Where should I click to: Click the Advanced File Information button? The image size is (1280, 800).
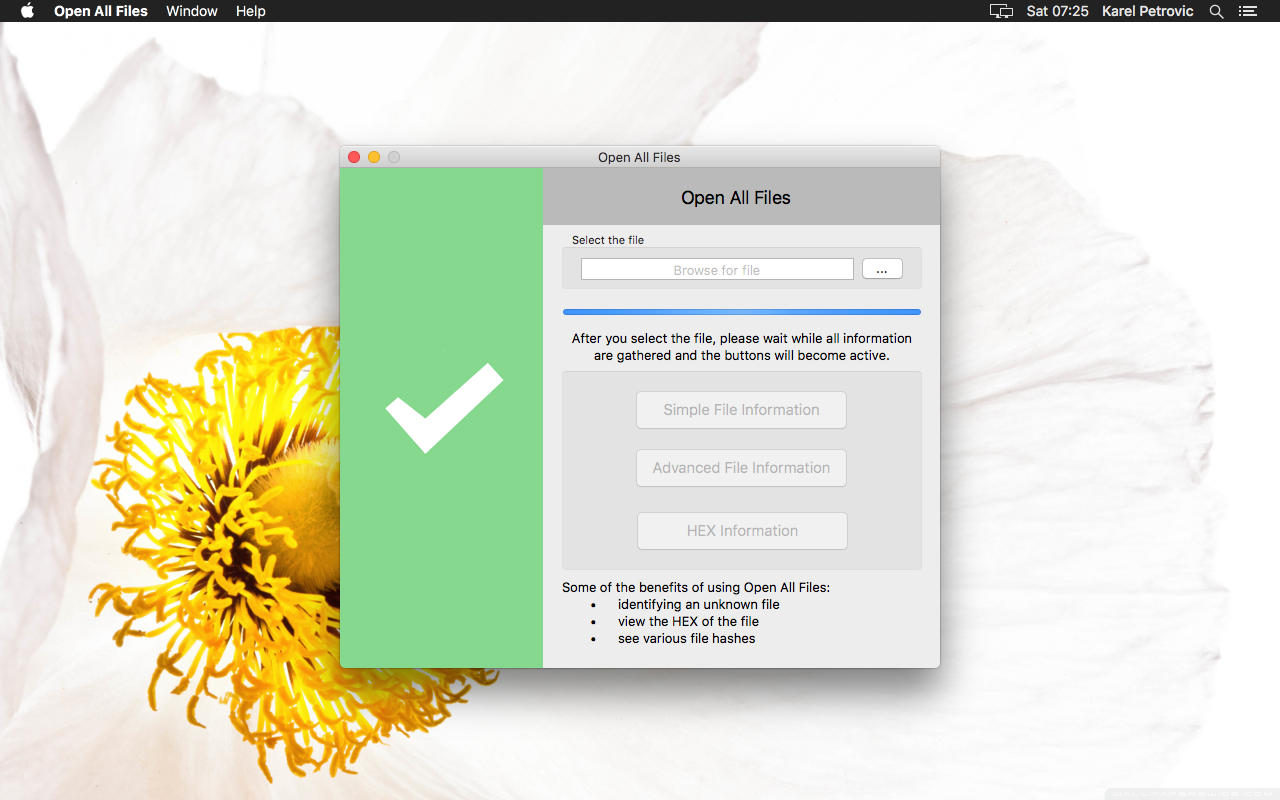pos(741,468)
